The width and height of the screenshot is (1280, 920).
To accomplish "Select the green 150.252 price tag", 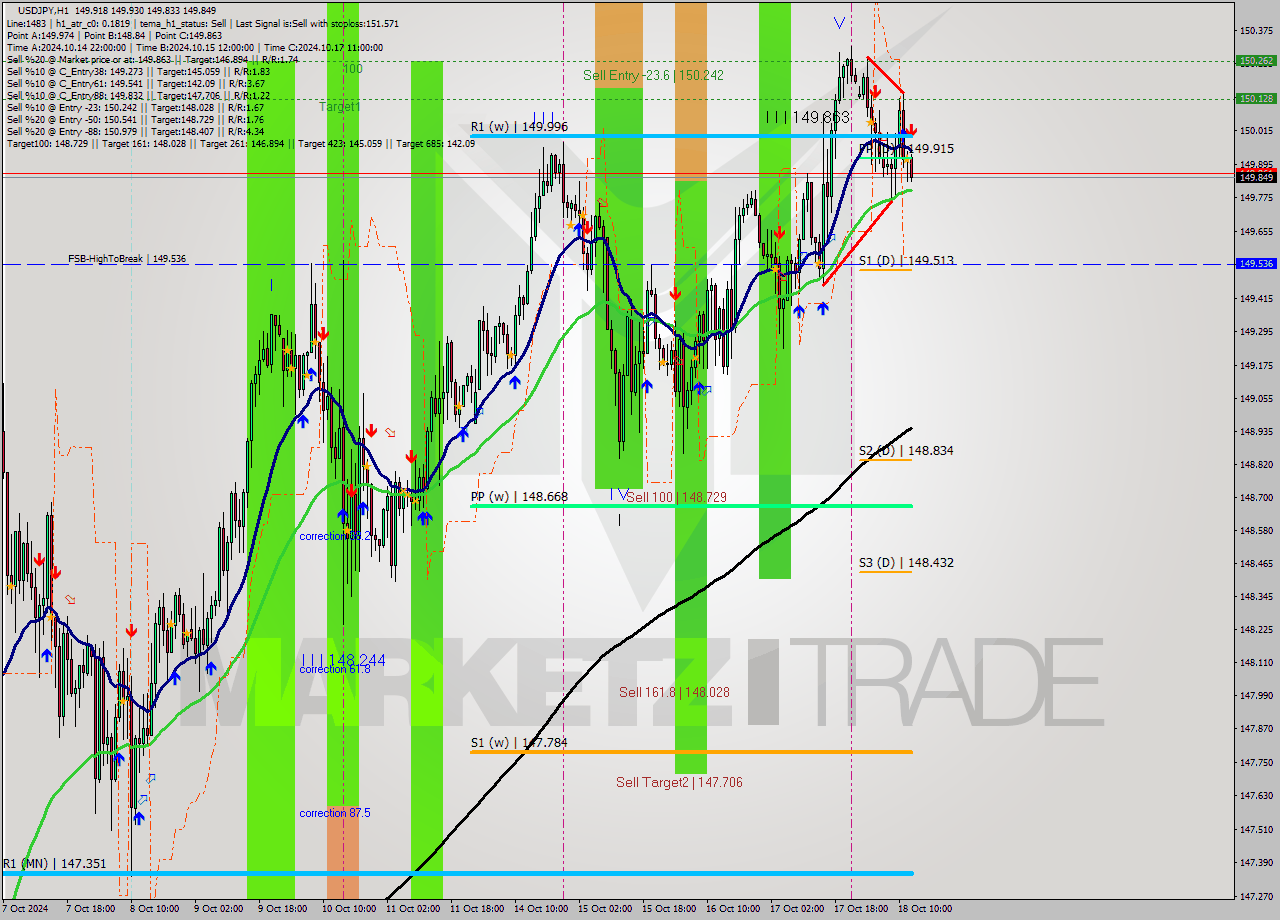I will point(1256,61).
